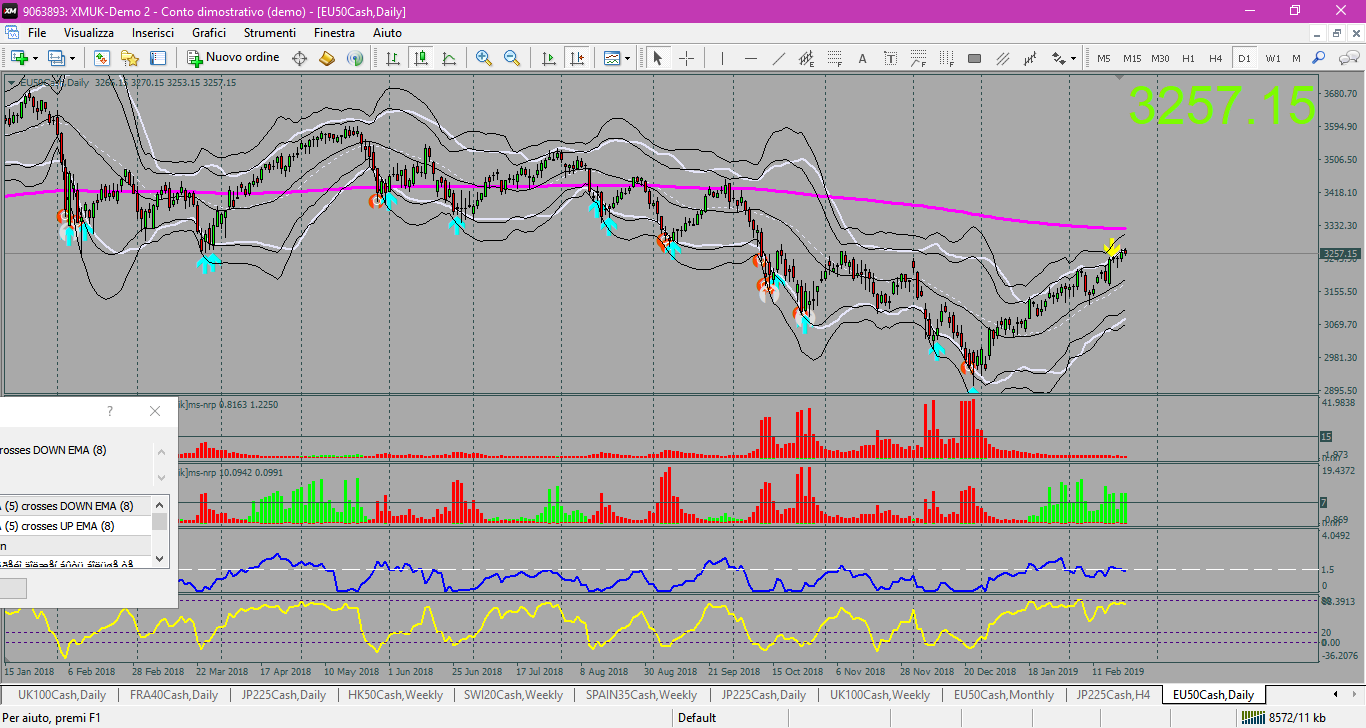Open the New Chart toolbar icon
Image resolution: width=1366 pixels, height=728 pixels.
coord(20,58)
